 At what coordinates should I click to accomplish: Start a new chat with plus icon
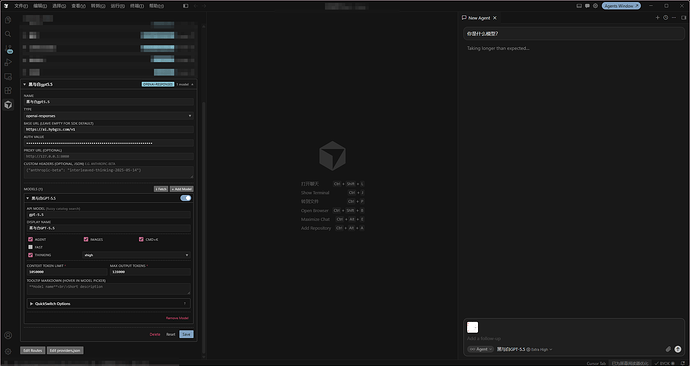(x=657, y=18)
